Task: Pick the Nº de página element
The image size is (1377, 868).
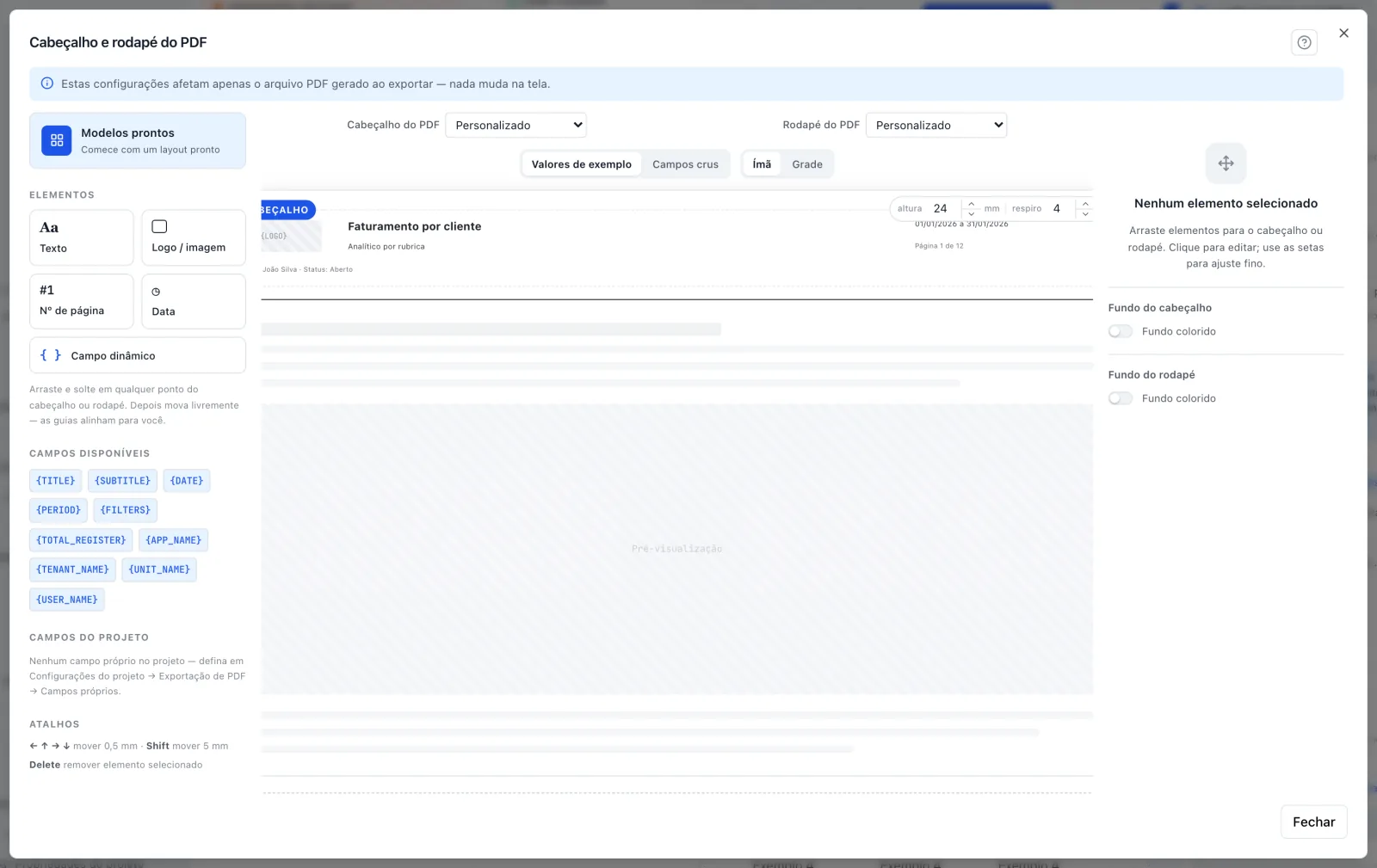Action: click(82, 301)
